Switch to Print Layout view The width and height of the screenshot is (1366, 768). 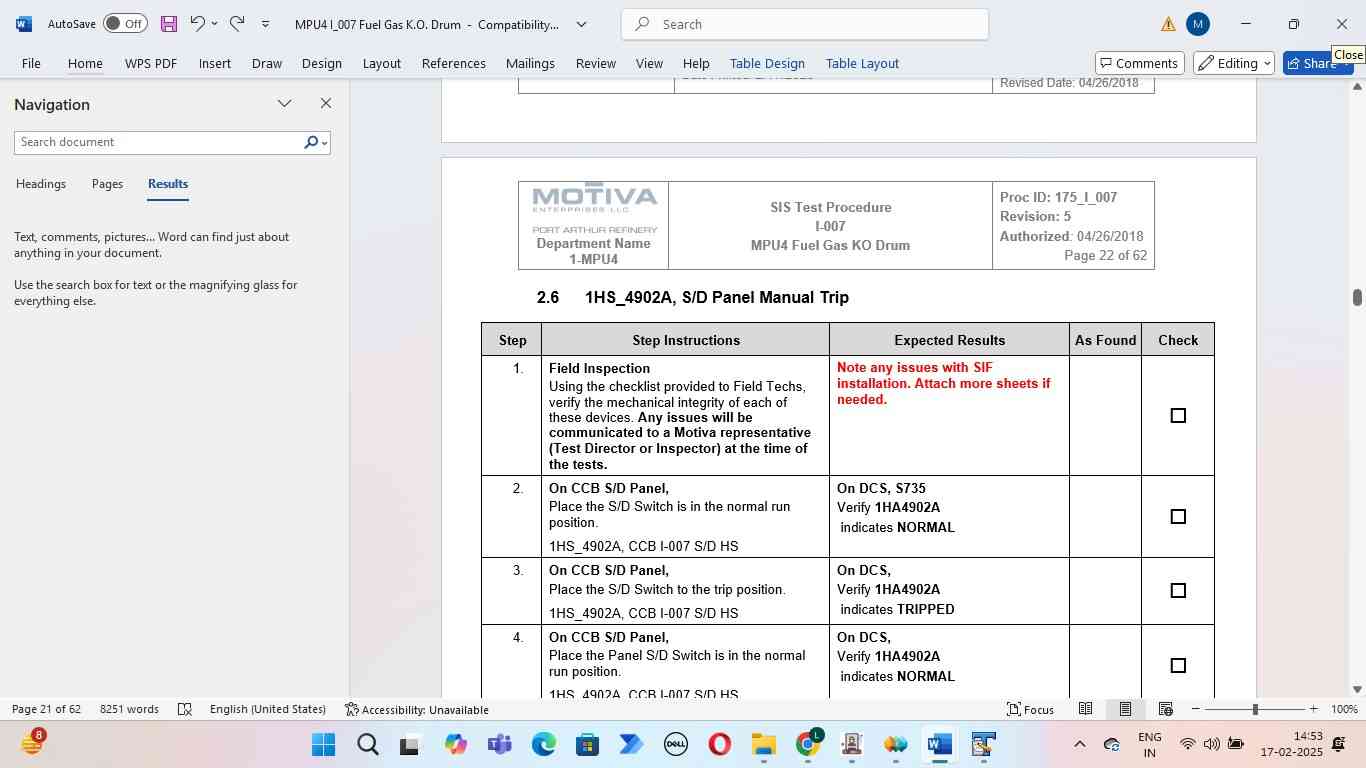click(1125, 709)
